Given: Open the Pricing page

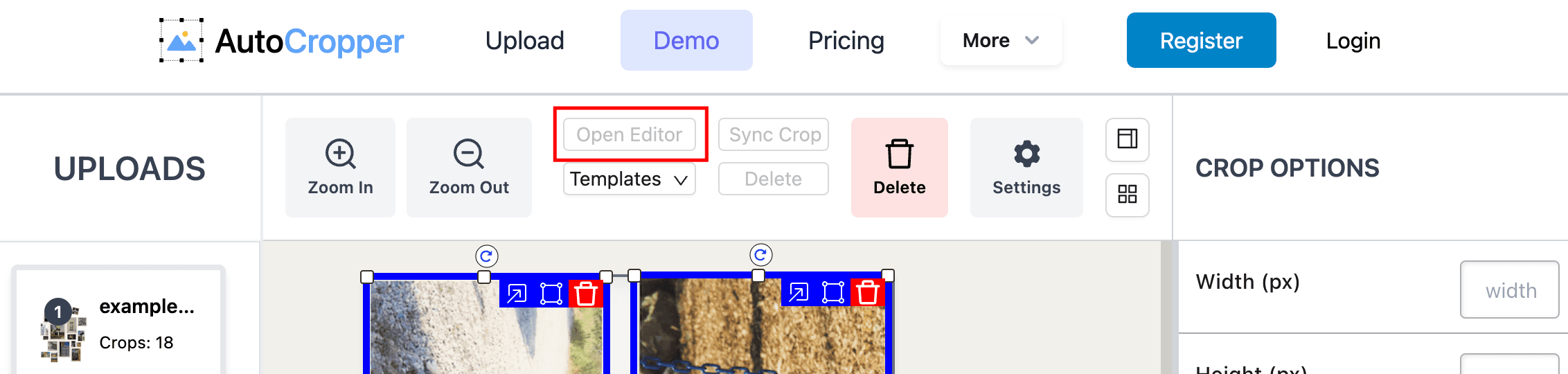Looking at the screenshot, I should (x=846, y=40).
